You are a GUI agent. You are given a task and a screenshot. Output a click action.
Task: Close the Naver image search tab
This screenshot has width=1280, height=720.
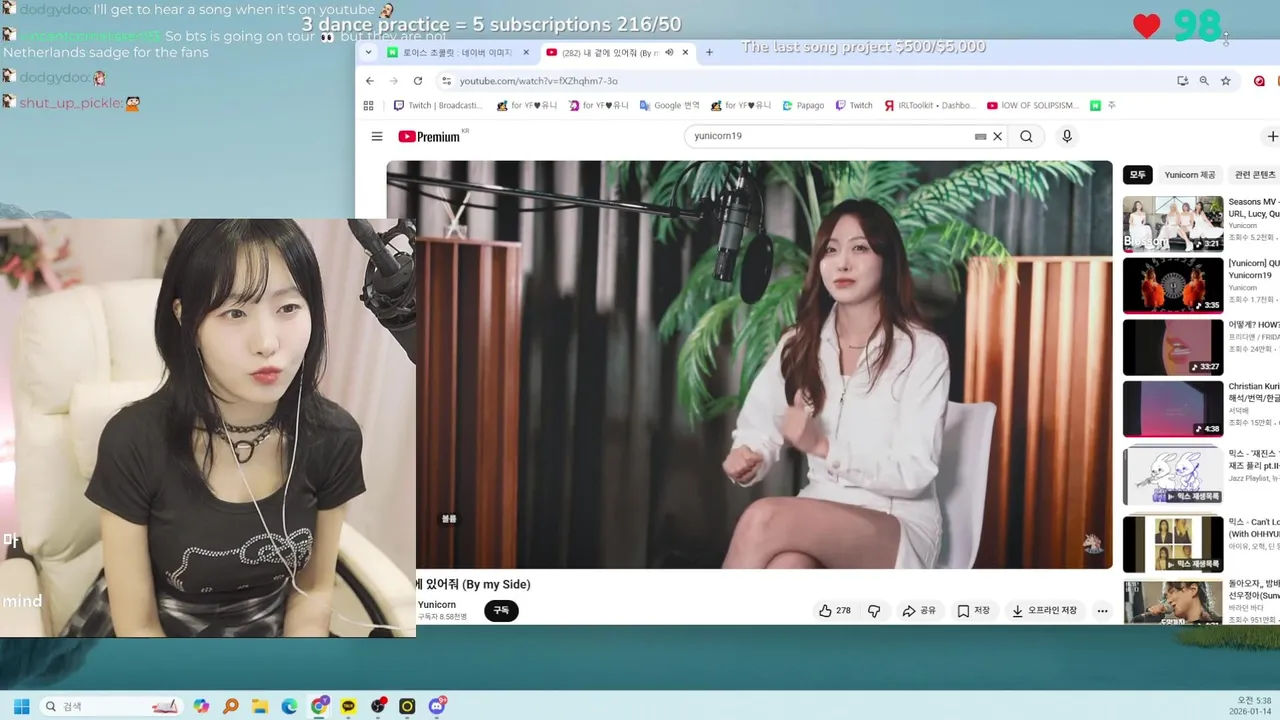[x=526, y=52]
